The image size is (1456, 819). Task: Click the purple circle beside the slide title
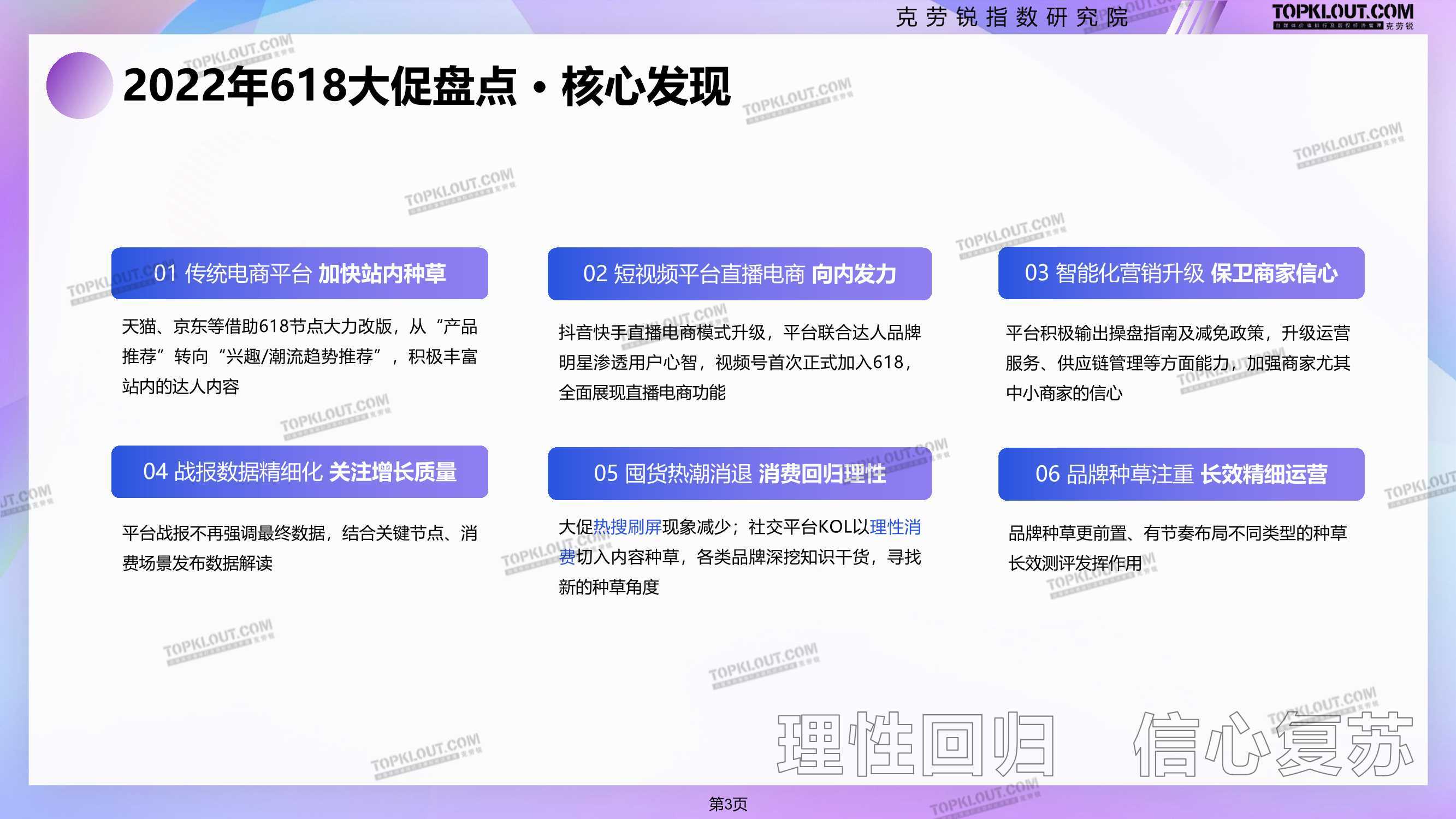pyautogui.click(x=80, y=85)
